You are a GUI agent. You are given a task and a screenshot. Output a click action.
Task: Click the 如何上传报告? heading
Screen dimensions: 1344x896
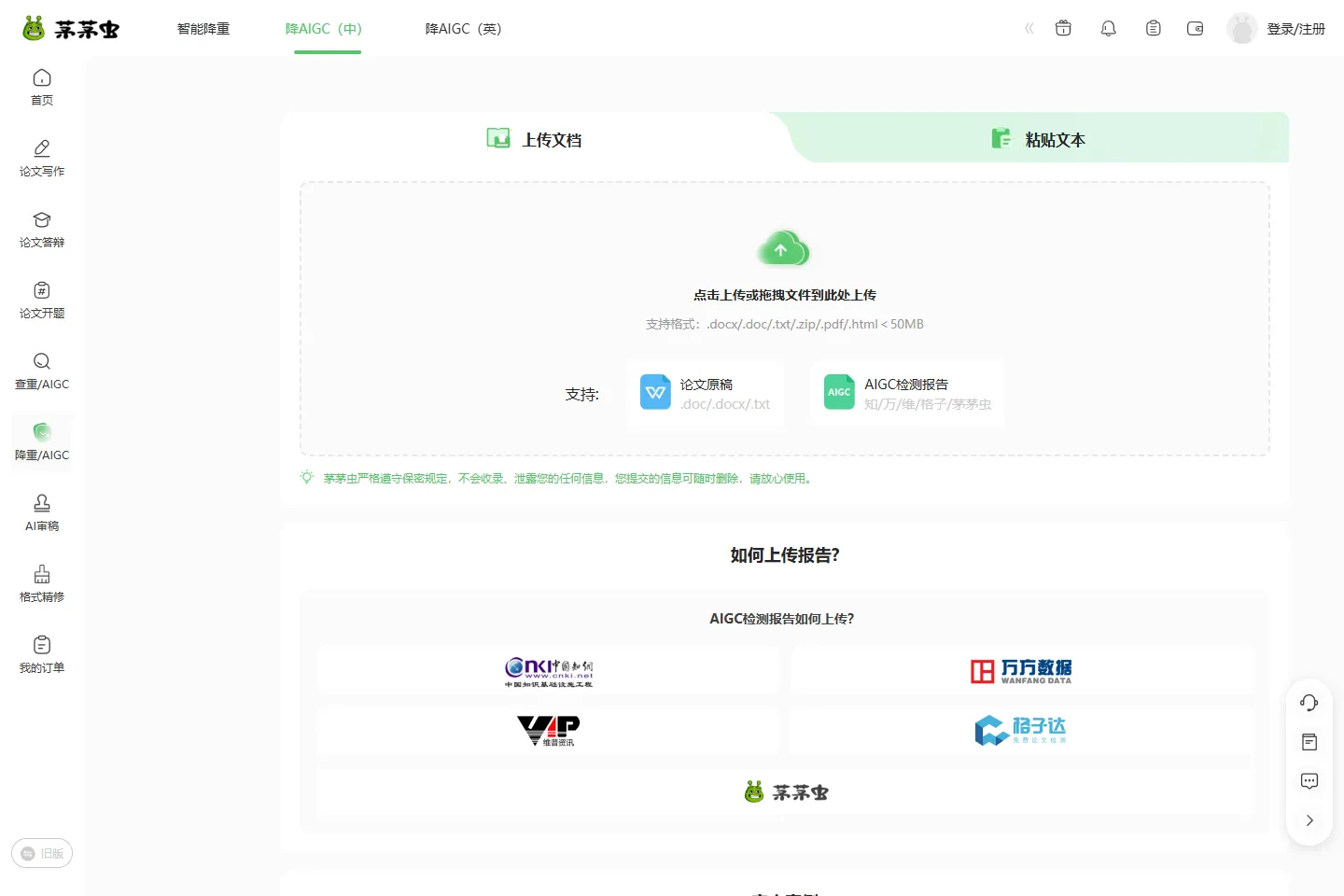[x=785, y=555]
